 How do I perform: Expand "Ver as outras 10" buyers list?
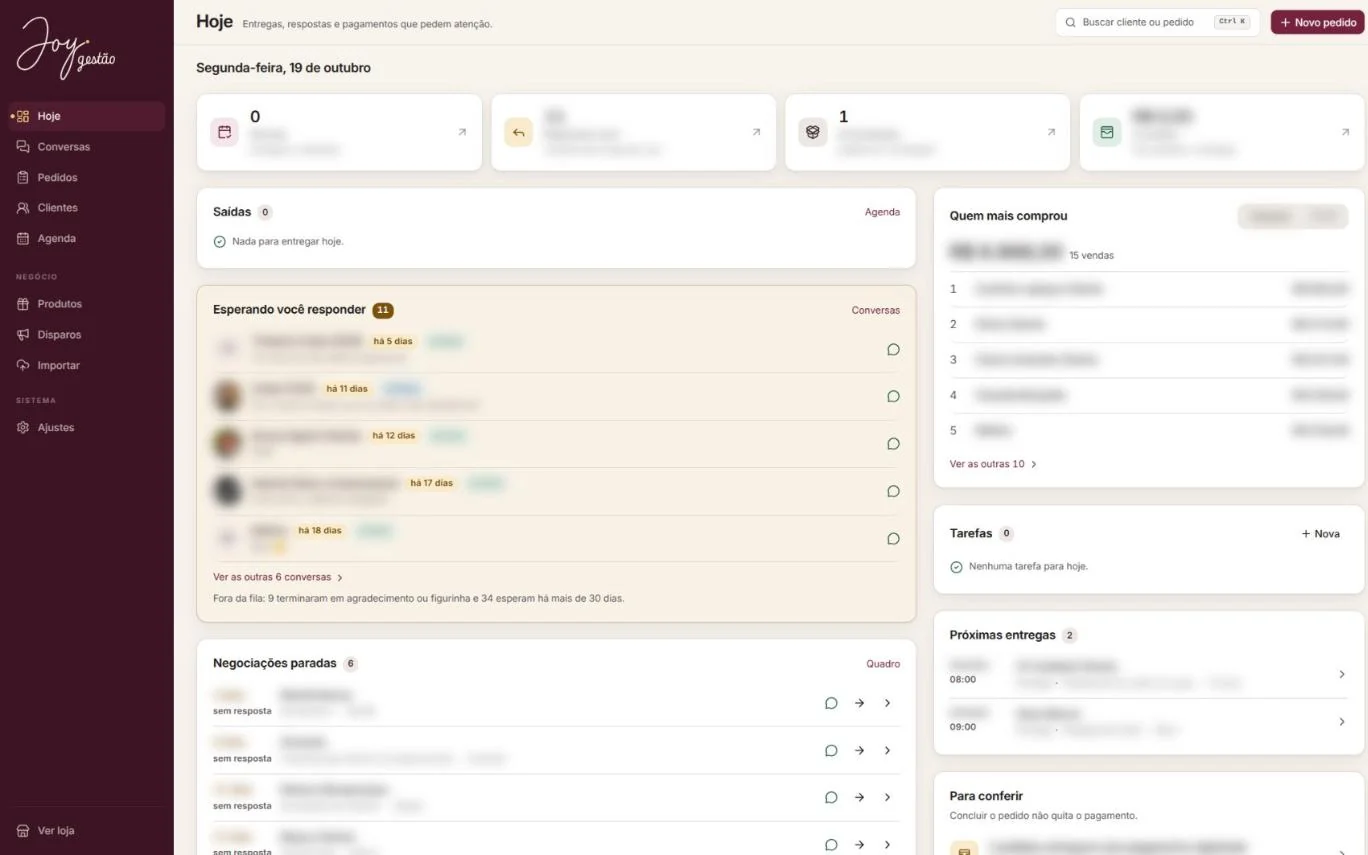[x=993, y=464]
